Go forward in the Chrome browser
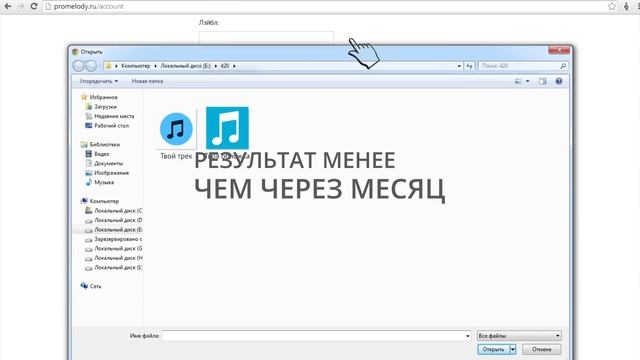This screenshot has height=360, width=640. click(x=21, y=6)
